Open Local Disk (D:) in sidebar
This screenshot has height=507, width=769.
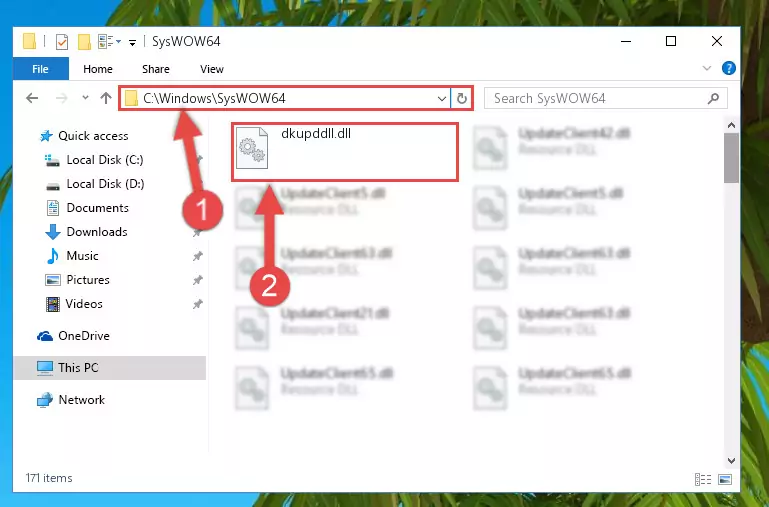pos(94,184)
